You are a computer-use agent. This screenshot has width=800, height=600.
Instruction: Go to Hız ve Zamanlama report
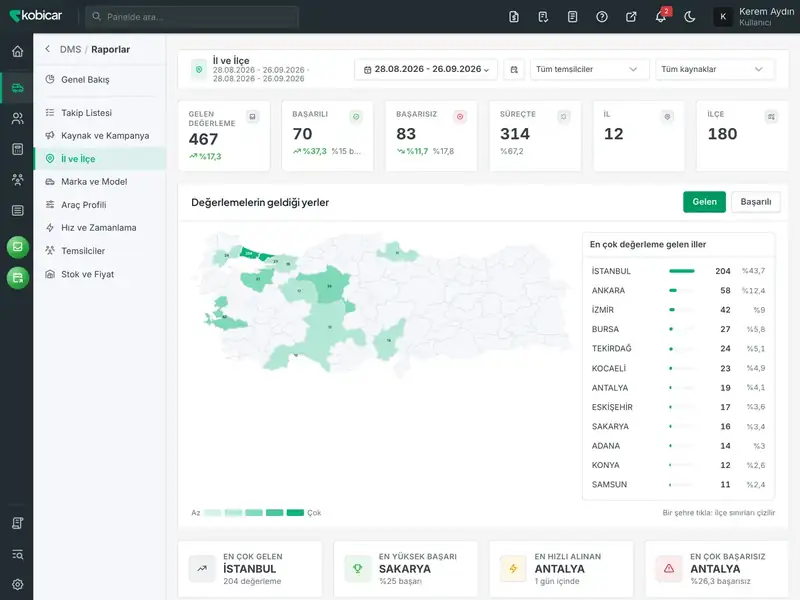coord(100,228)
